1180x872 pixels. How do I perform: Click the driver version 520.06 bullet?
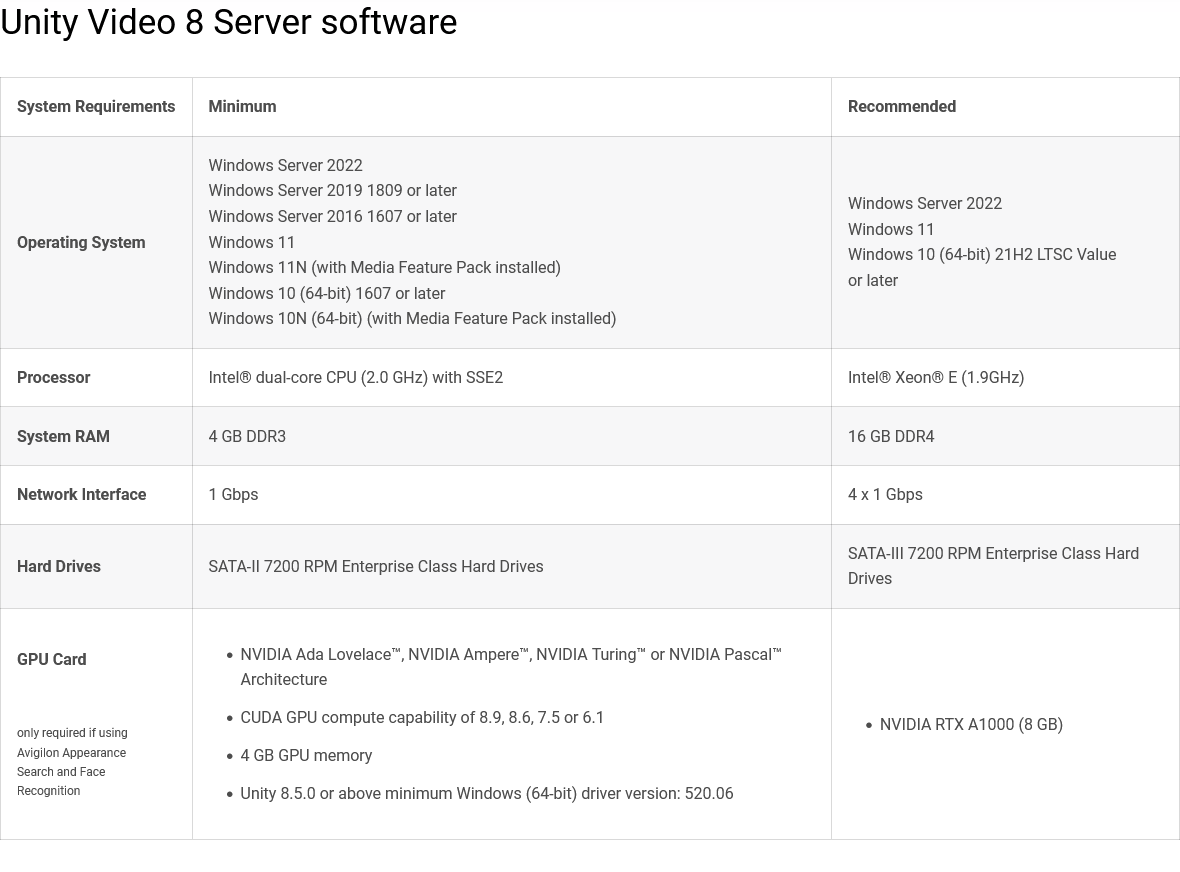(x=487, y=794)
